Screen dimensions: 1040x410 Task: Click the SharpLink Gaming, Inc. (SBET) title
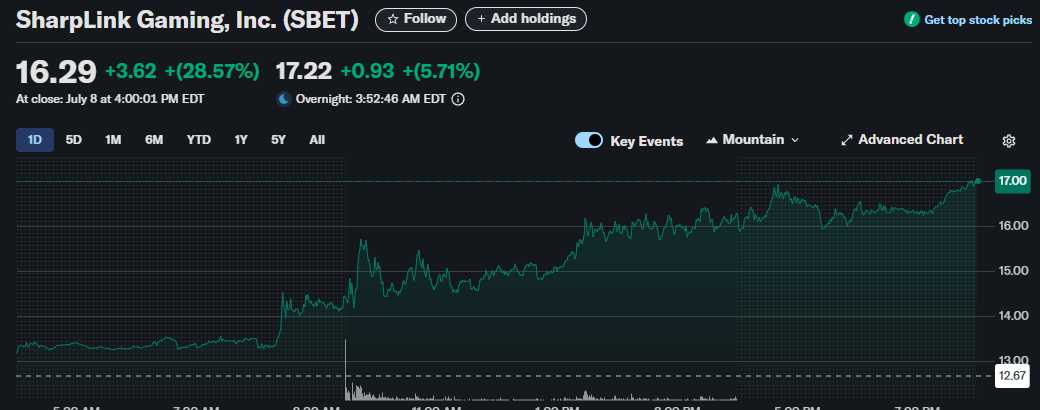click(x=187, y=20)
